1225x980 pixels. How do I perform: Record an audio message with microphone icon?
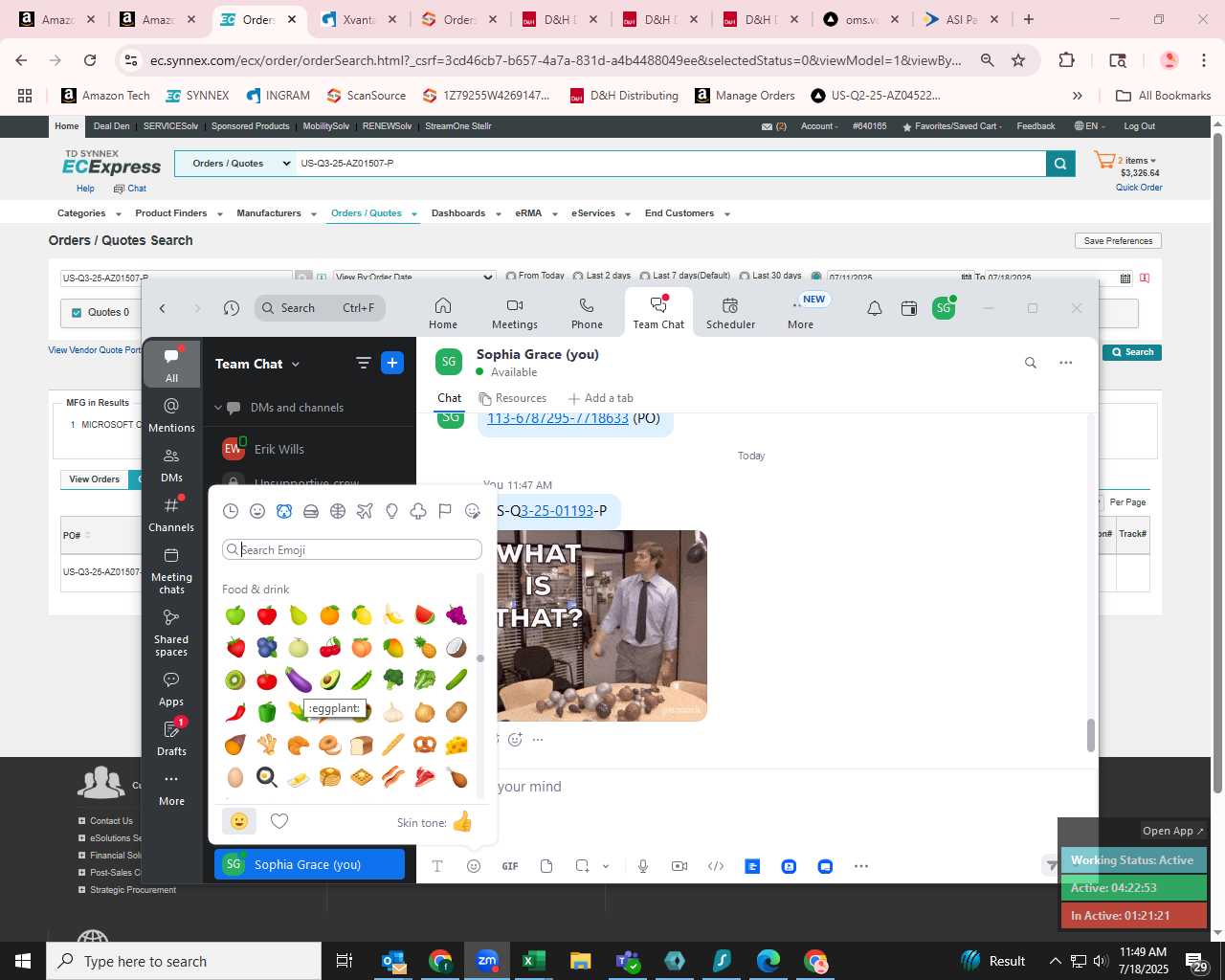(643, 866)
